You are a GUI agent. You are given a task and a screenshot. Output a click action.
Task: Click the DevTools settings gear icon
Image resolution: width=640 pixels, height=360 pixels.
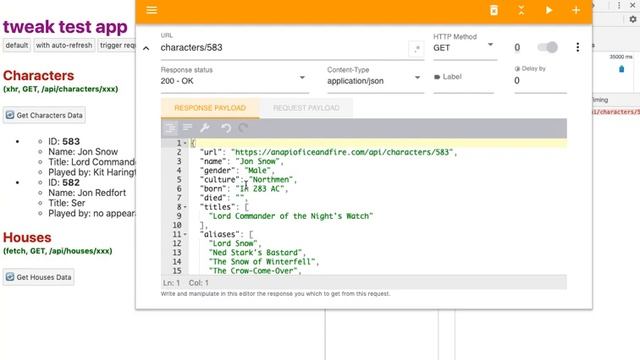coord(633,19)
